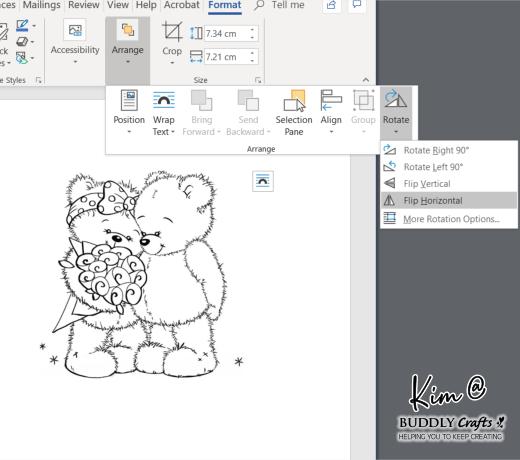Click the Group objects button
The image size is (520, 460).
tap(363, 112)
